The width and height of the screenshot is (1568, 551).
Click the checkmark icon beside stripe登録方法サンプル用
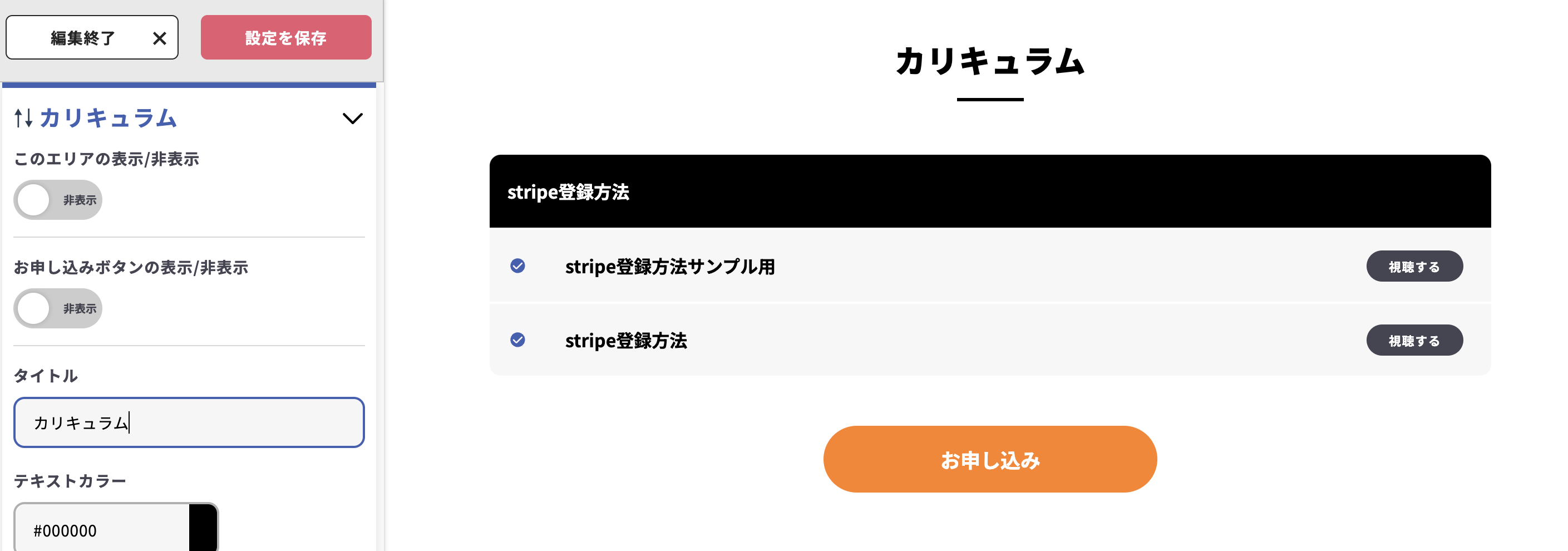pyautogui.click(x=519, y=266)
